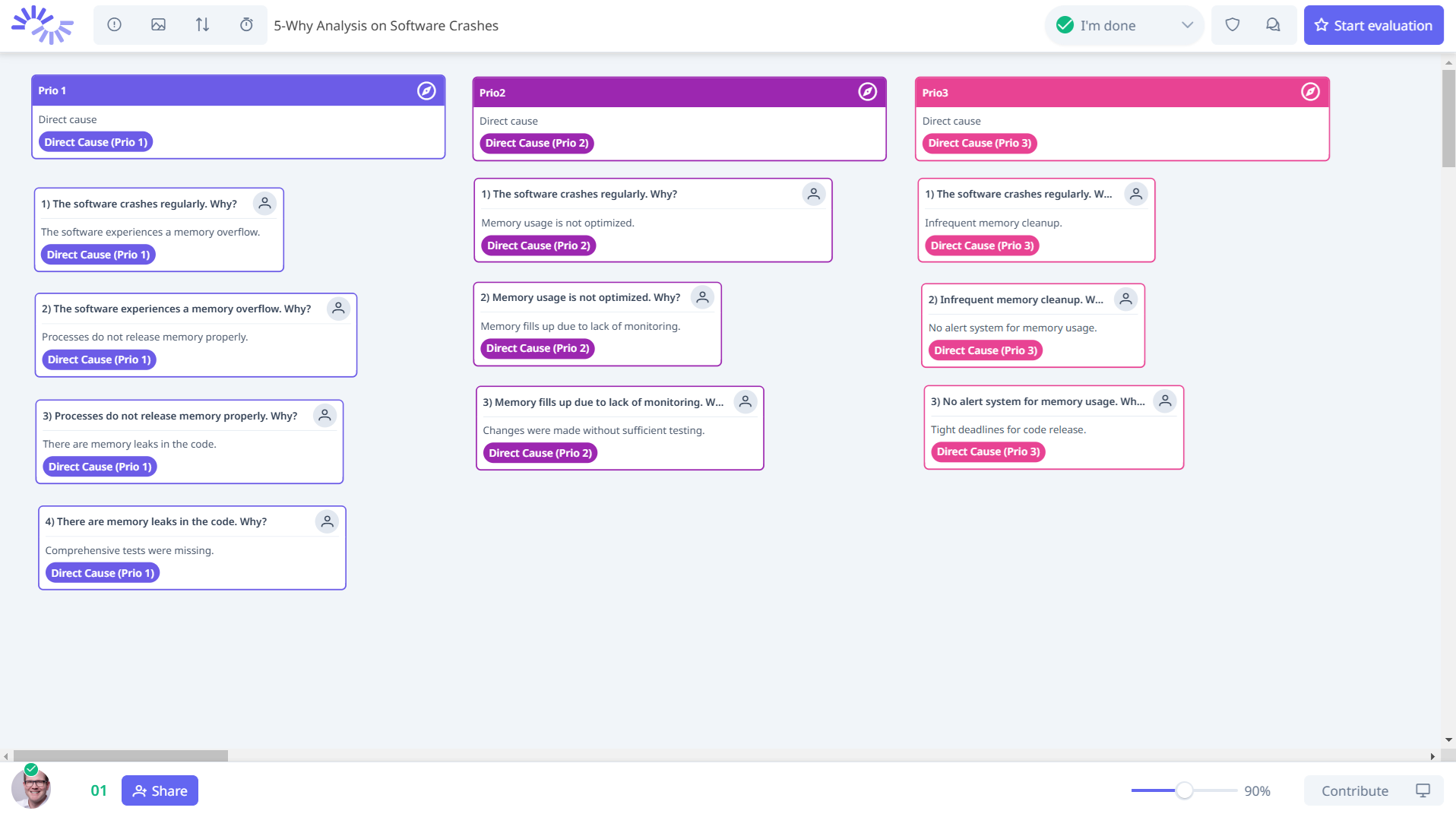
Task: Click text 'No alert system for memory usage.'
Action: (x=1012, y=328)
